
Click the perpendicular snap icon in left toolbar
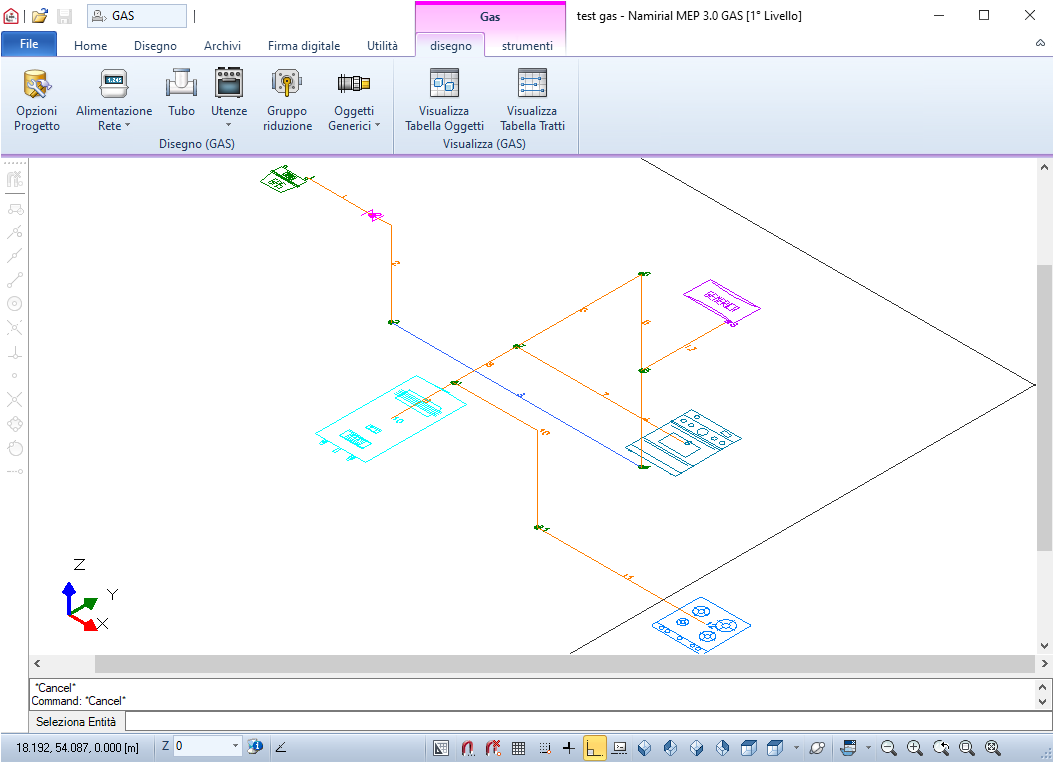(15, 352)
